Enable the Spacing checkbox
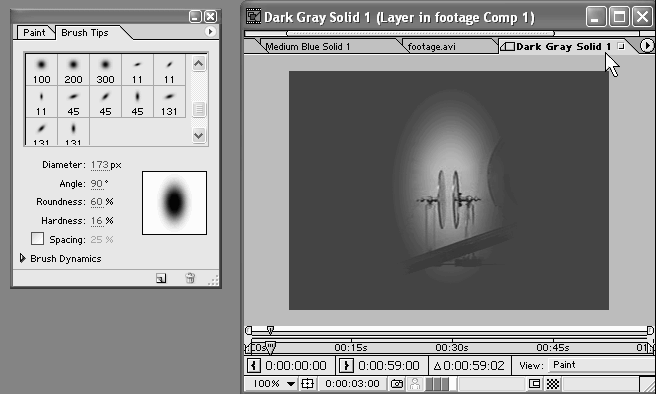The image size is (656, 394). pos(37,239)
